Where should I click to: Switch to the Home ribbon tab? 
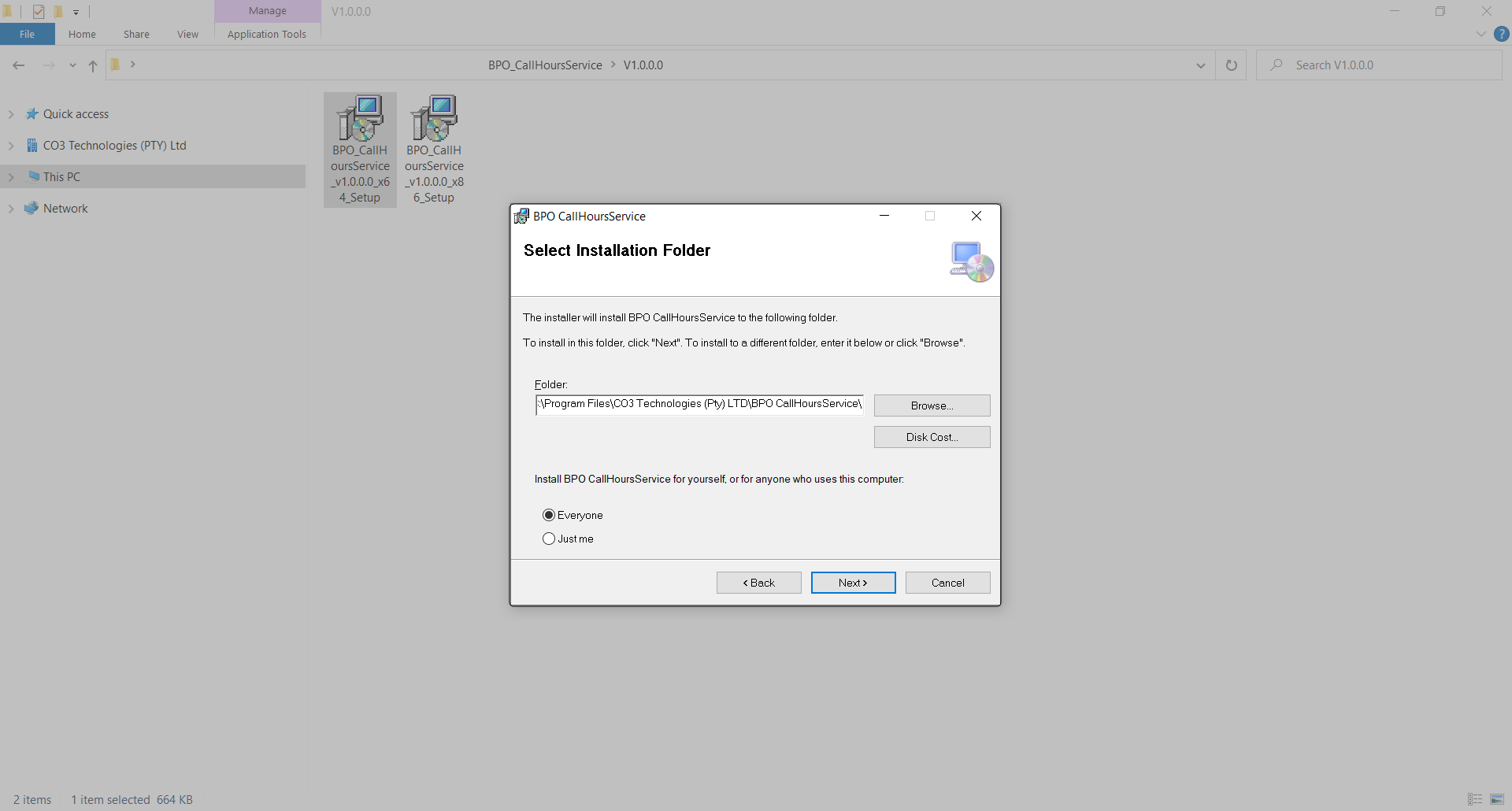point(82,34)
